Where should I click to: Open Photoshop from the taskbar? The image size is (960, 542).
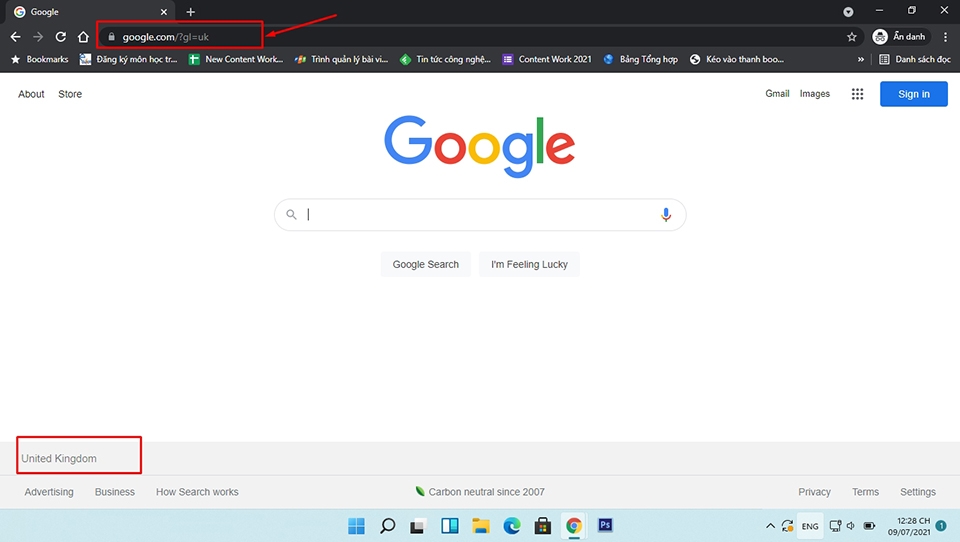pyautogui.click(x=605, y=525)
